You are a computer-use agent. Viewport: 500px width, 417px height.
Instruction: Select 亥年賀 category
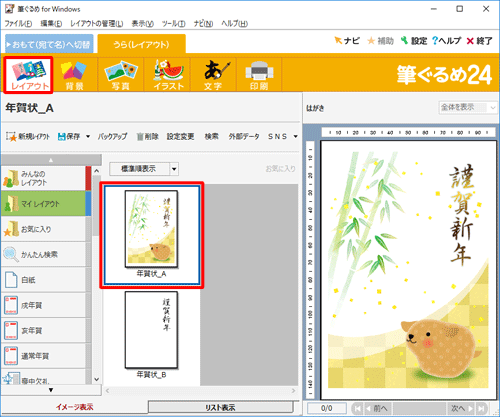44,330
